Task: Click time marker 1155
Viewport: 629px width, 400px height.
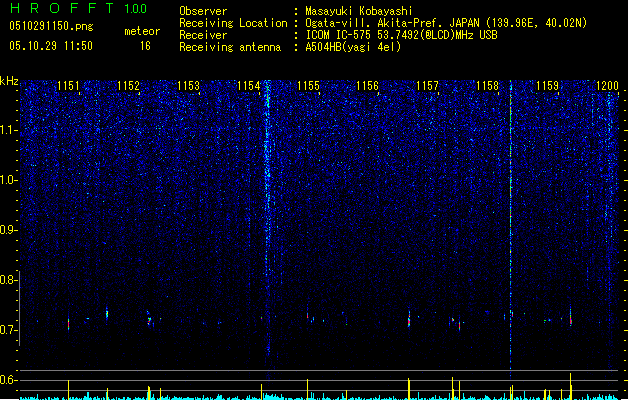Action: pyautogui.click(x=308, y=85)
